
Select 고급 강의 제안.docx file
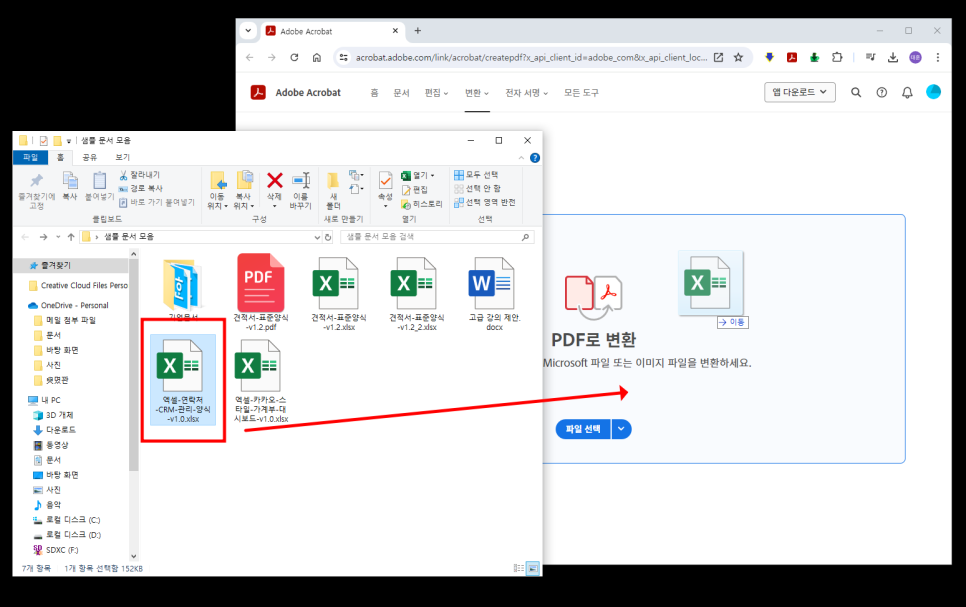(x=494, y=293)
